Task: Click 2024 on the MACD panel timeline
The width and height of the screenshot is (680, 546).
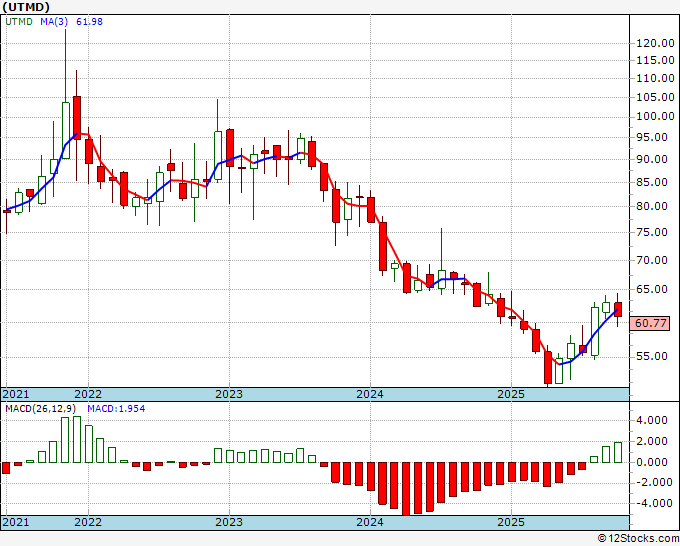Action: click(x=370, y=523)
